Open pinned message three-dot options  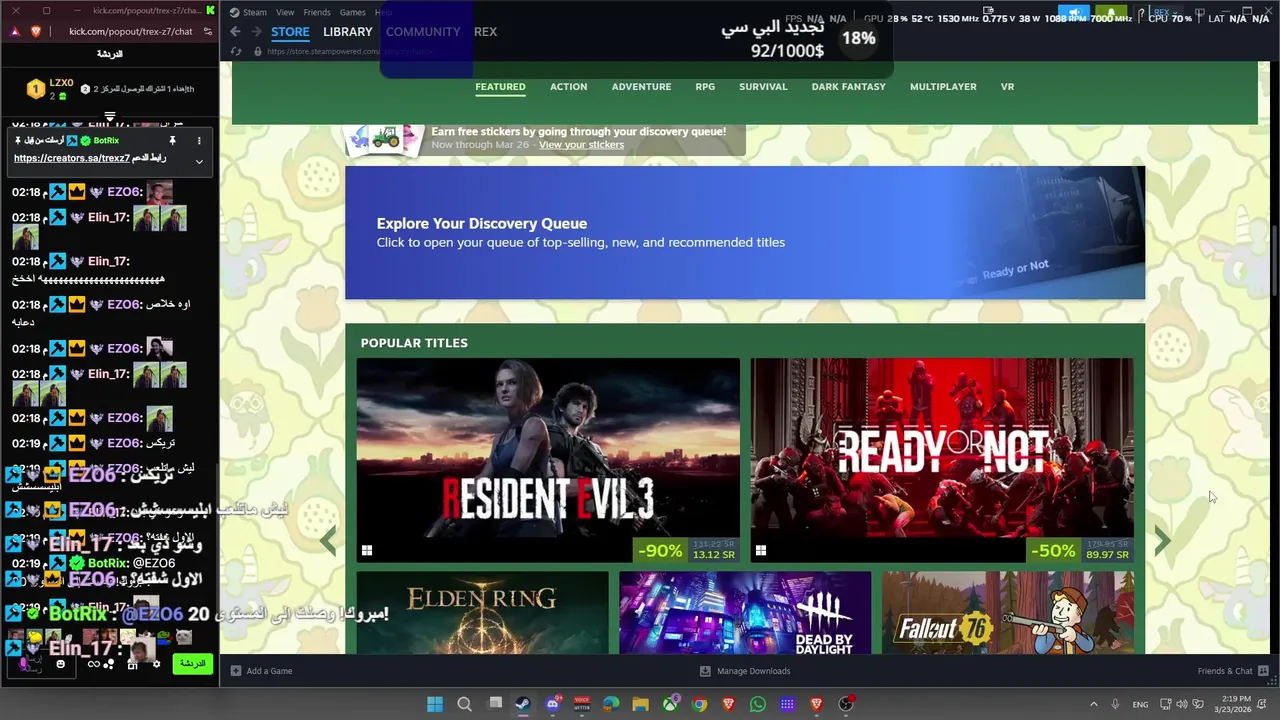click(199, 141)
